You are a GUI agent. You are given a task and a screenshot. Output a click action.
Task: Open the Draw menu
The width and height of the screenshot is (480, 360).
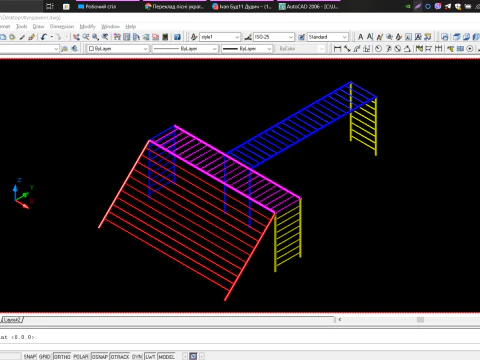click(38, 26)
